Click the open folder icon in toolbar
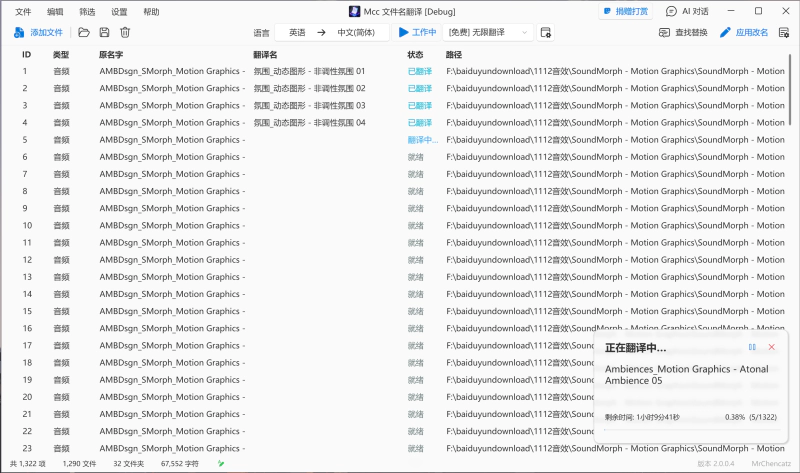The height and width of the screenshot is (473, 800). (x=84, y=32)
